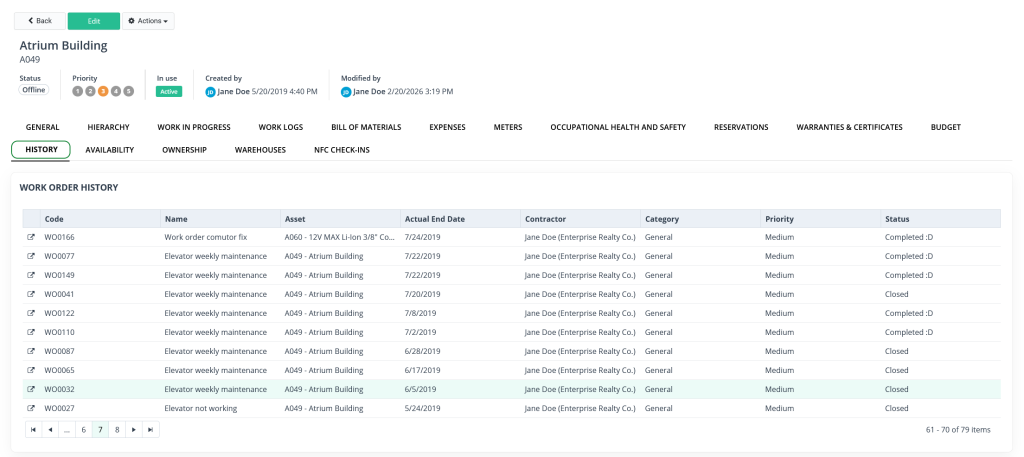Viewport: 1024px width, 457px height.
Task: Show earlier pages via ellipsis pager button
Action: (x=67, y=430)
